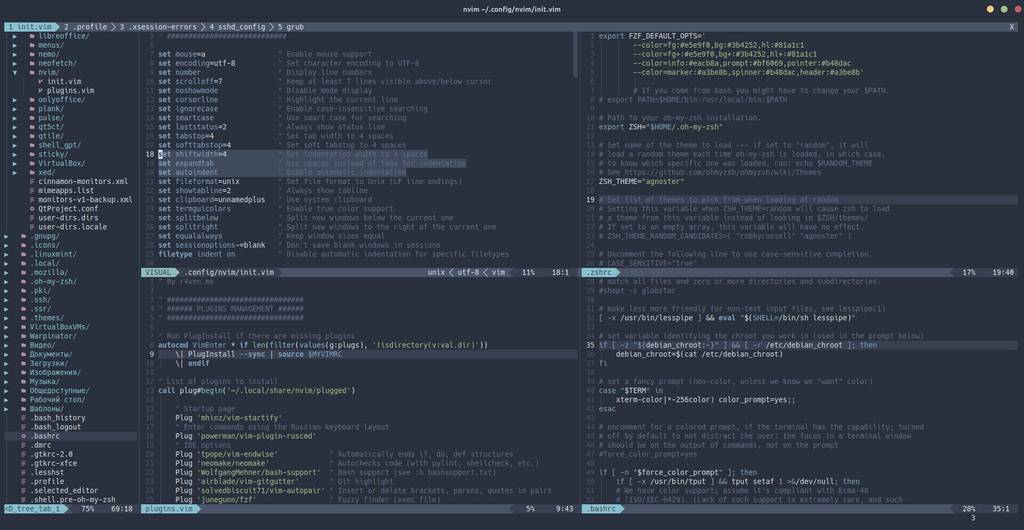
Task: Switch to the .profile tab
Action: 88,25
